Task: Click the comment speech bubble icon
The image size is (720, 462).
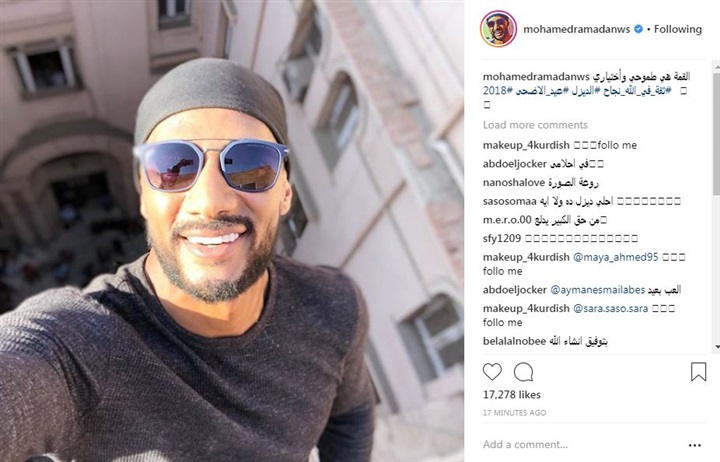Action: point(523,372)
